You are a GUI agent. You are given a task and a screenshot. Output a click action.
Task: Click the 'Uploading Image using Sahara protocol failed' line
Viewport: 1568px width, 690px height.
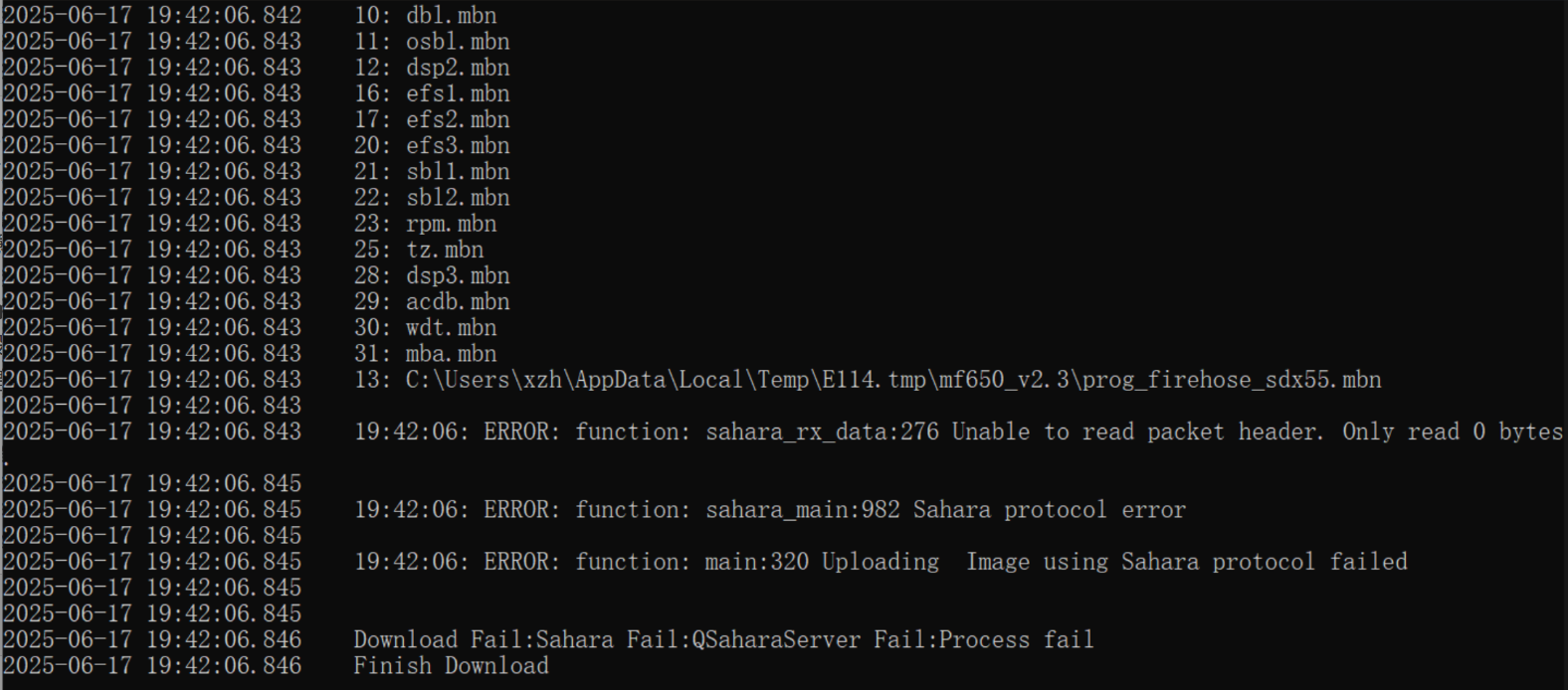pos(881,562)
